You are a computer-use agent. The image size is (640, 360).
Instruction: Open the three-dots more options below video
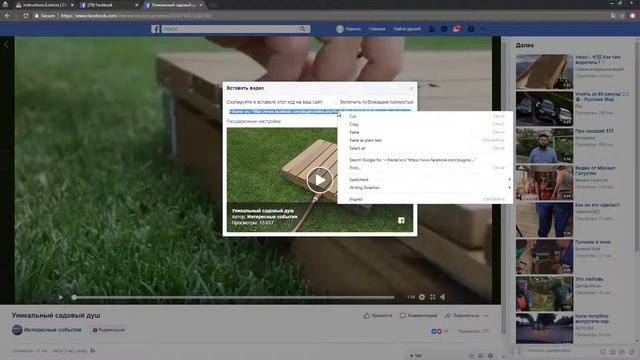(486, 316)
